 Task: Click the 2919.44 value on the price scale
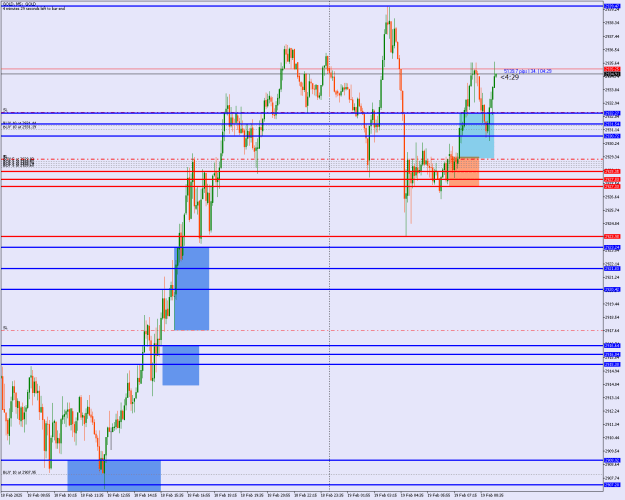pos(612,304)
